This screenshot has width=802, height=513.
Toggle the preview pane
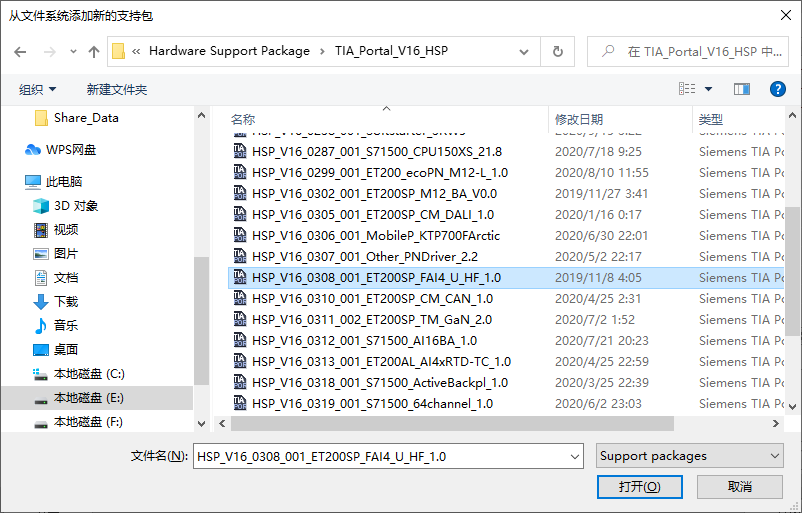pos(742,89)
